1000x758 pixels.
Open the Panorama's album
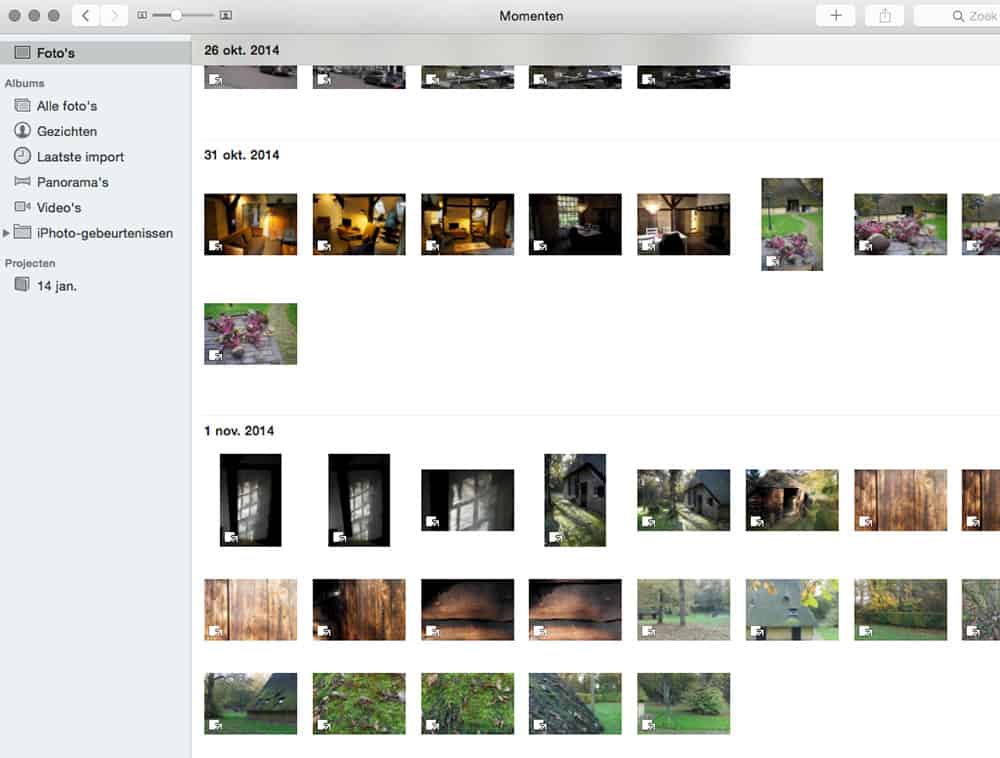[x=72, y=182]
